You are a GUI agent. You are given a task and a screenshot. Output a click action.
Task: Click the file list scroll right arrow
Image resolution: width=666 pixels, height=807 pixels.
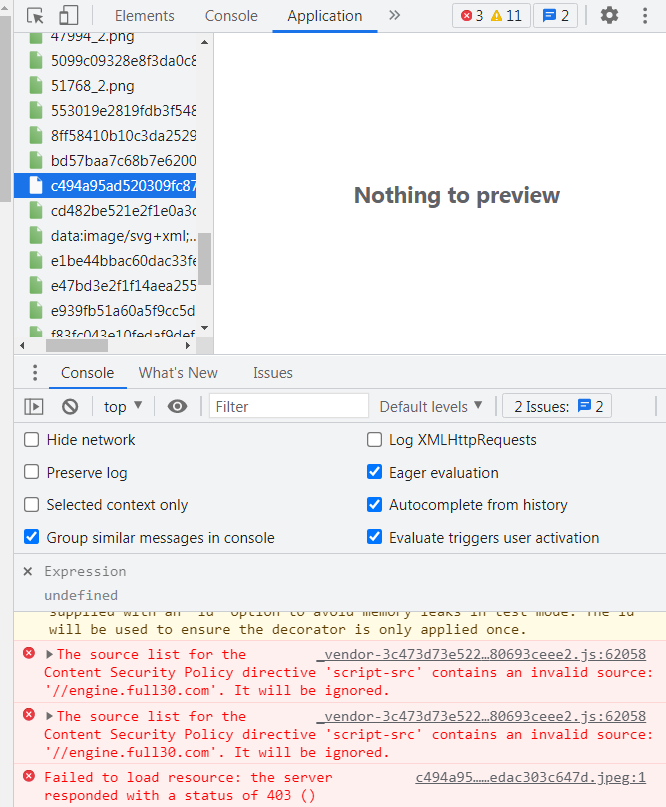tap(188, 345)
